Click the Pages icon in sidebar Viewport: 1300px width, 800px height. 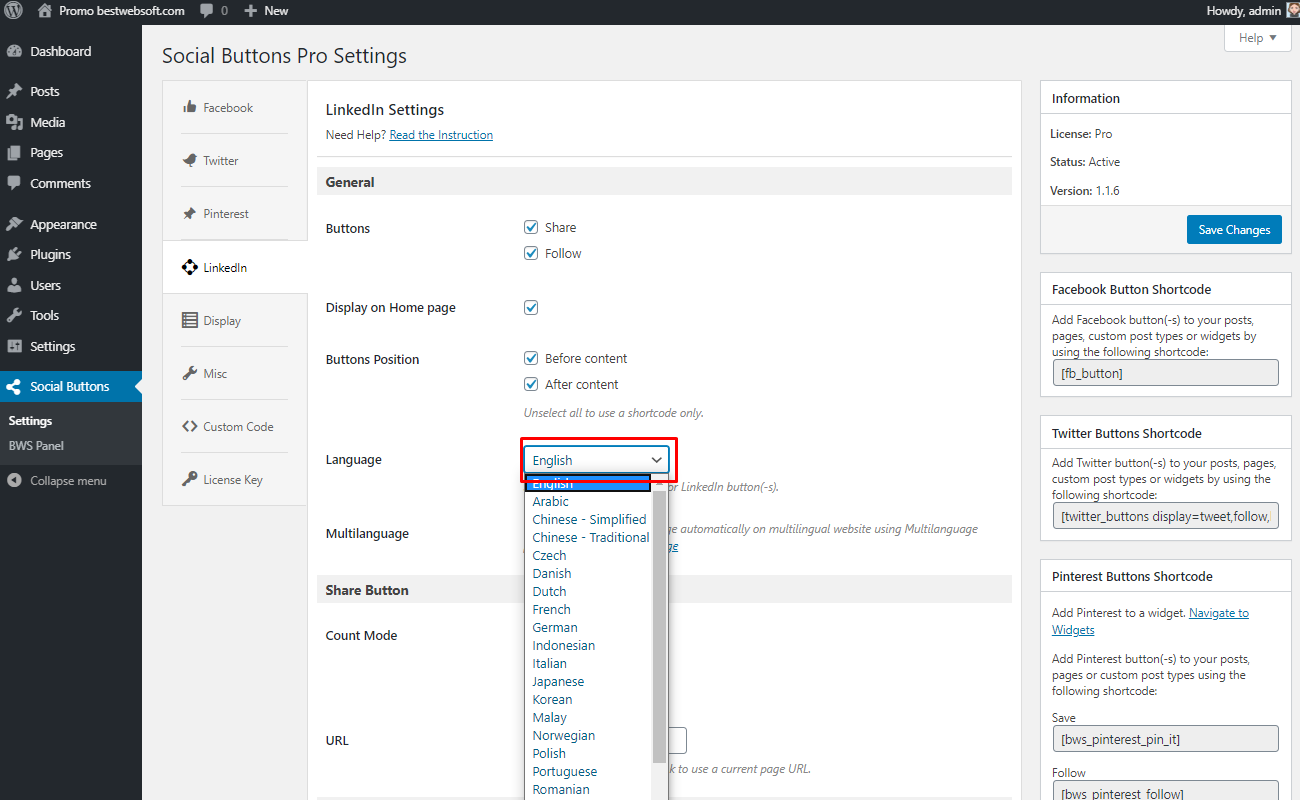14,153
